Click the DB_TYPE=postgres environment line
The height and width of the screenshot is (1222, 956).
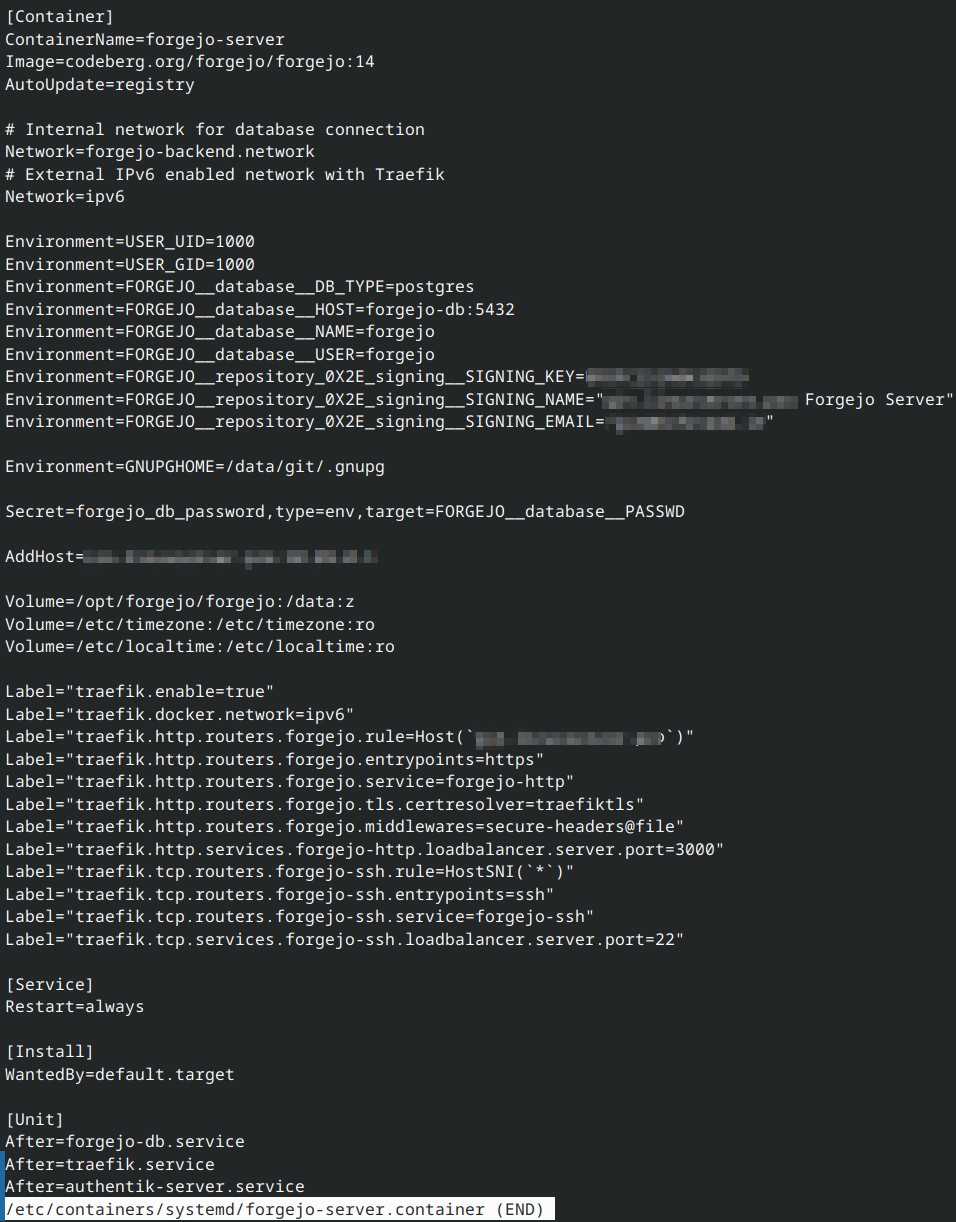tap(240, 287)
